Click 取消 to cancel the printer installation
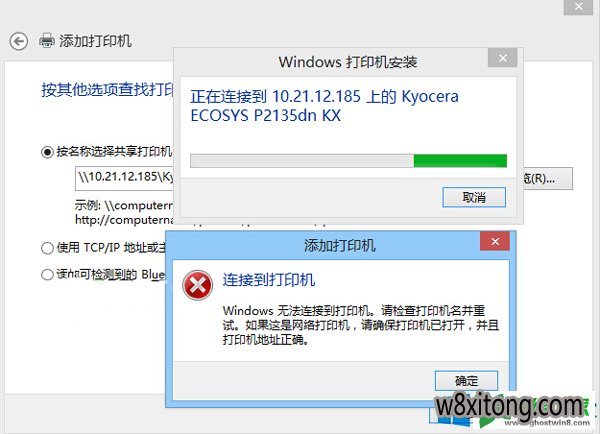This screenshot has height=434, width=600. (474, 197)
